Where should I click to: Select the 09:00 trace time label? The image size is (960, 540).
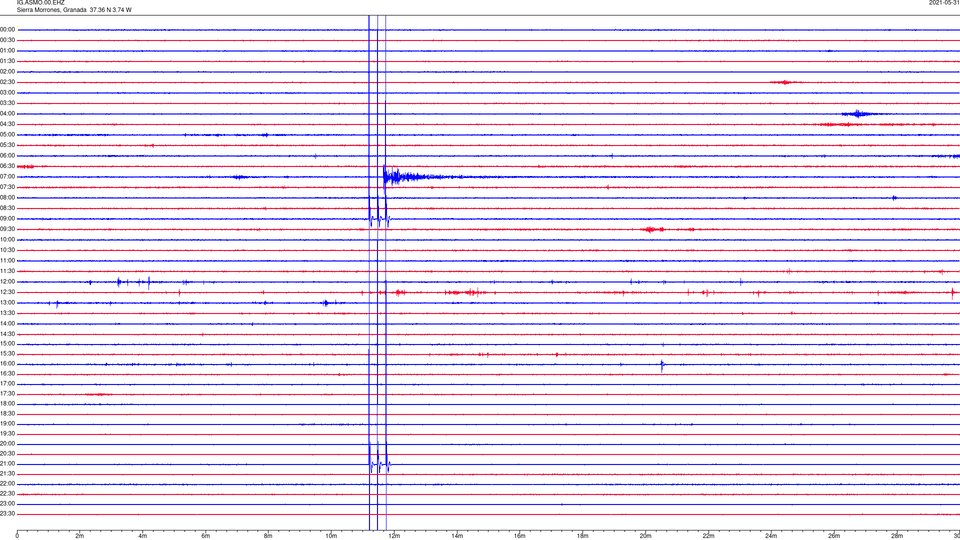(8, 219)
